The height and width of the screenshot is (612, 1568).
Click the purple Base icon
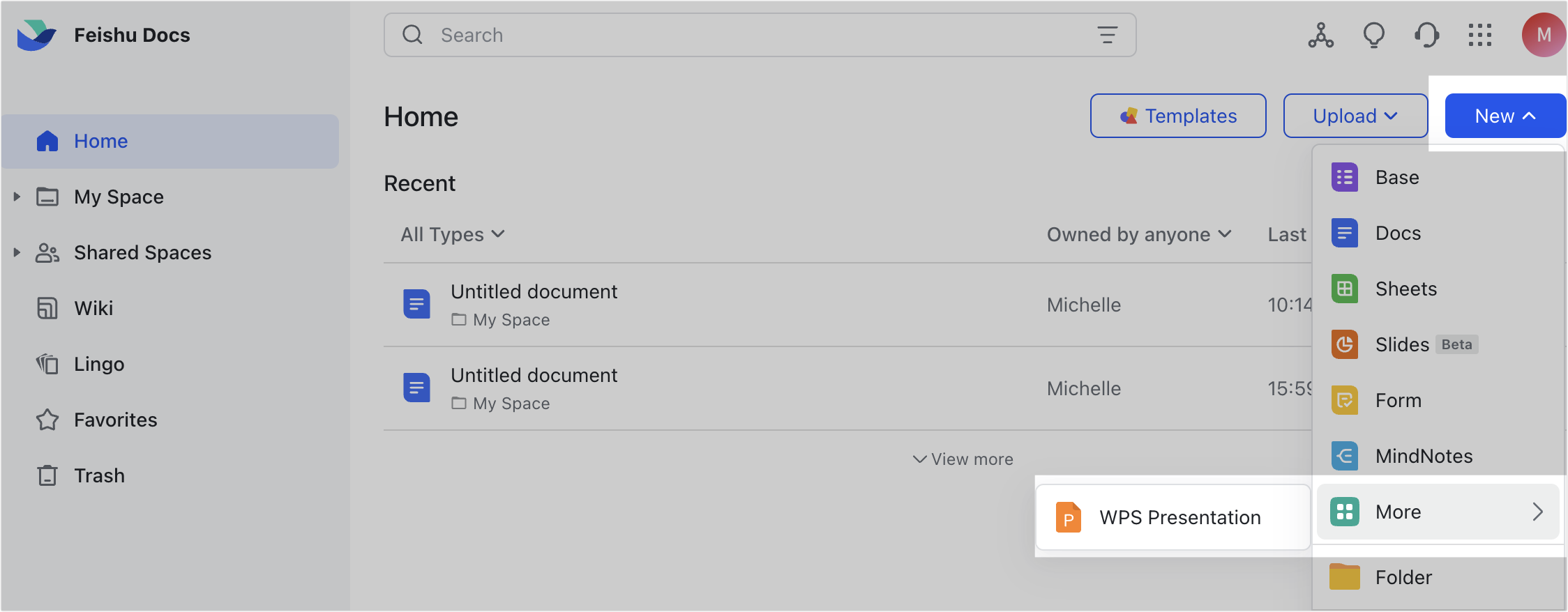[1344, 177]
